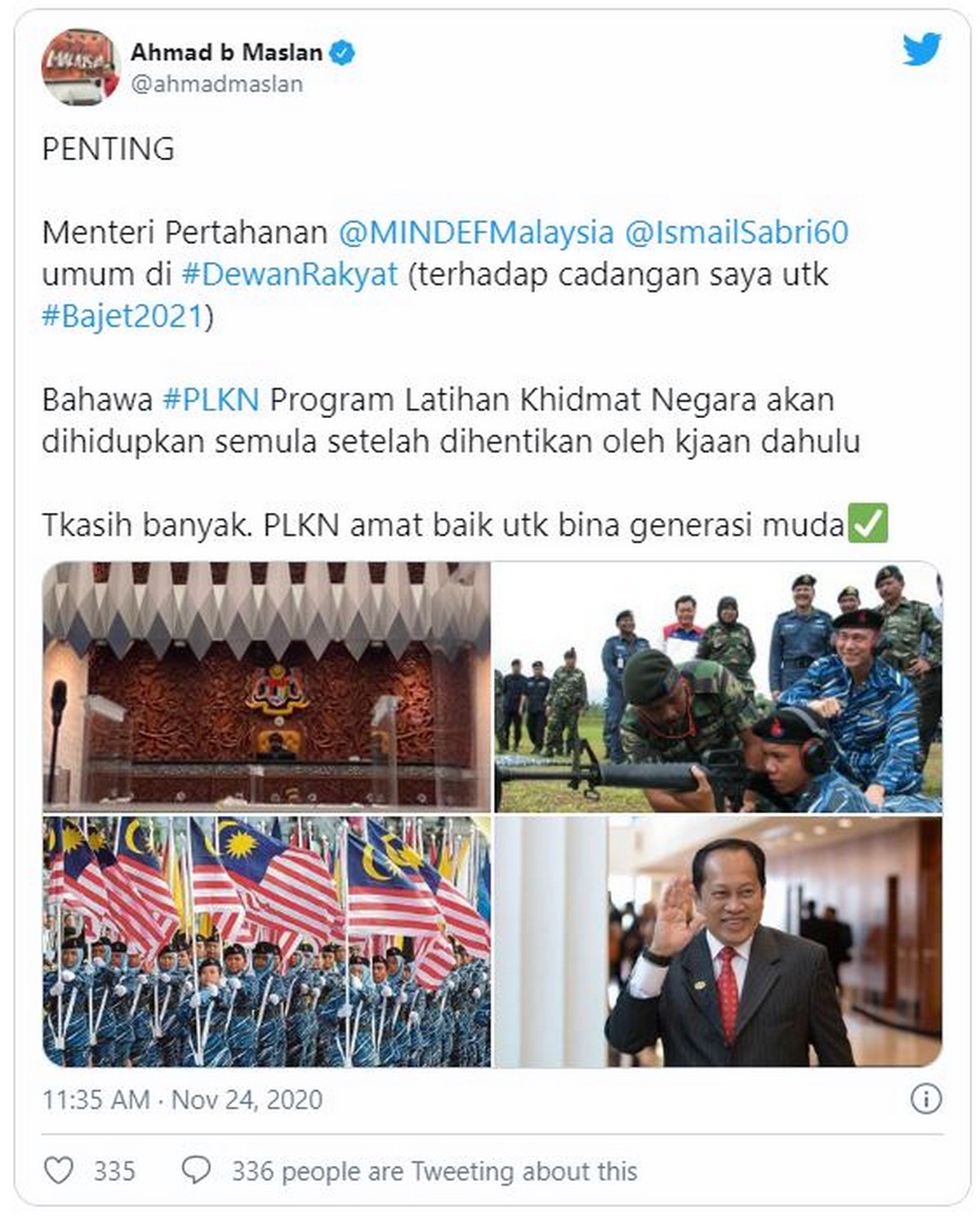The height and width of the screenshot is (1220, 980).
Task: Open the rifle training photo
Action: (x=719, y=686)
